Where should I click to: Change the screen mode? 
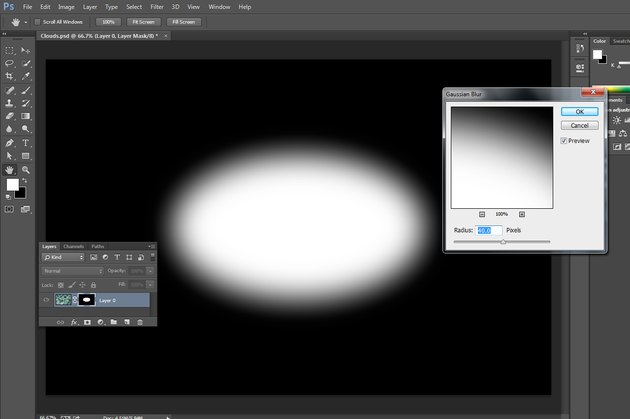[25, 209]
